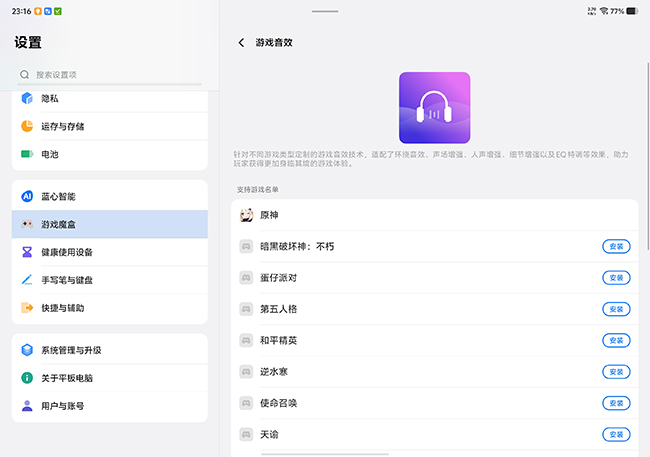Tap the 健康使用设备 hourglass icon
650x457 pixels.
27,253
